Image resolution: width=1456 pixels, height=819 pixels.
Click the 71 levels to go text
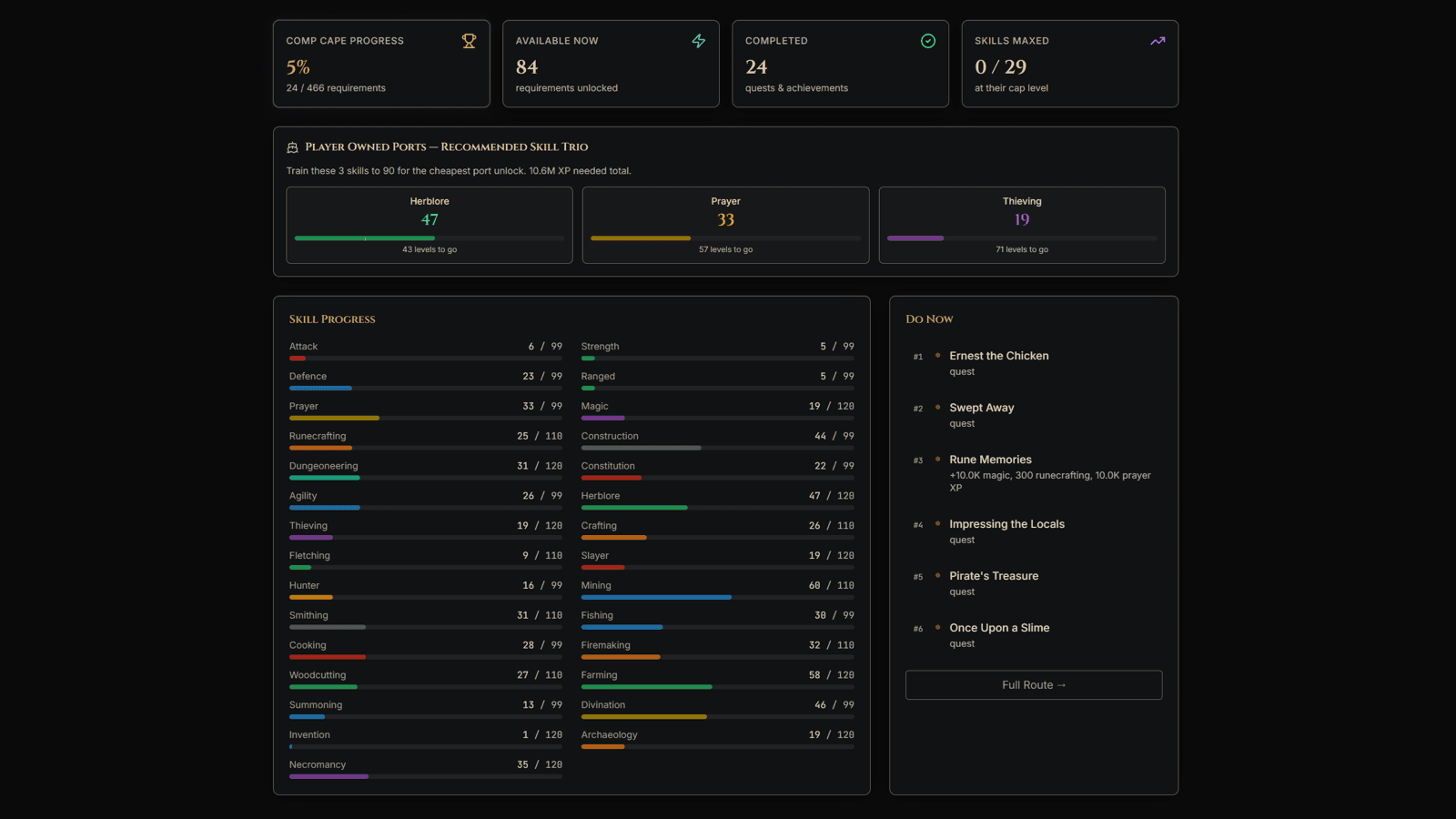[x=1022, y=250]
